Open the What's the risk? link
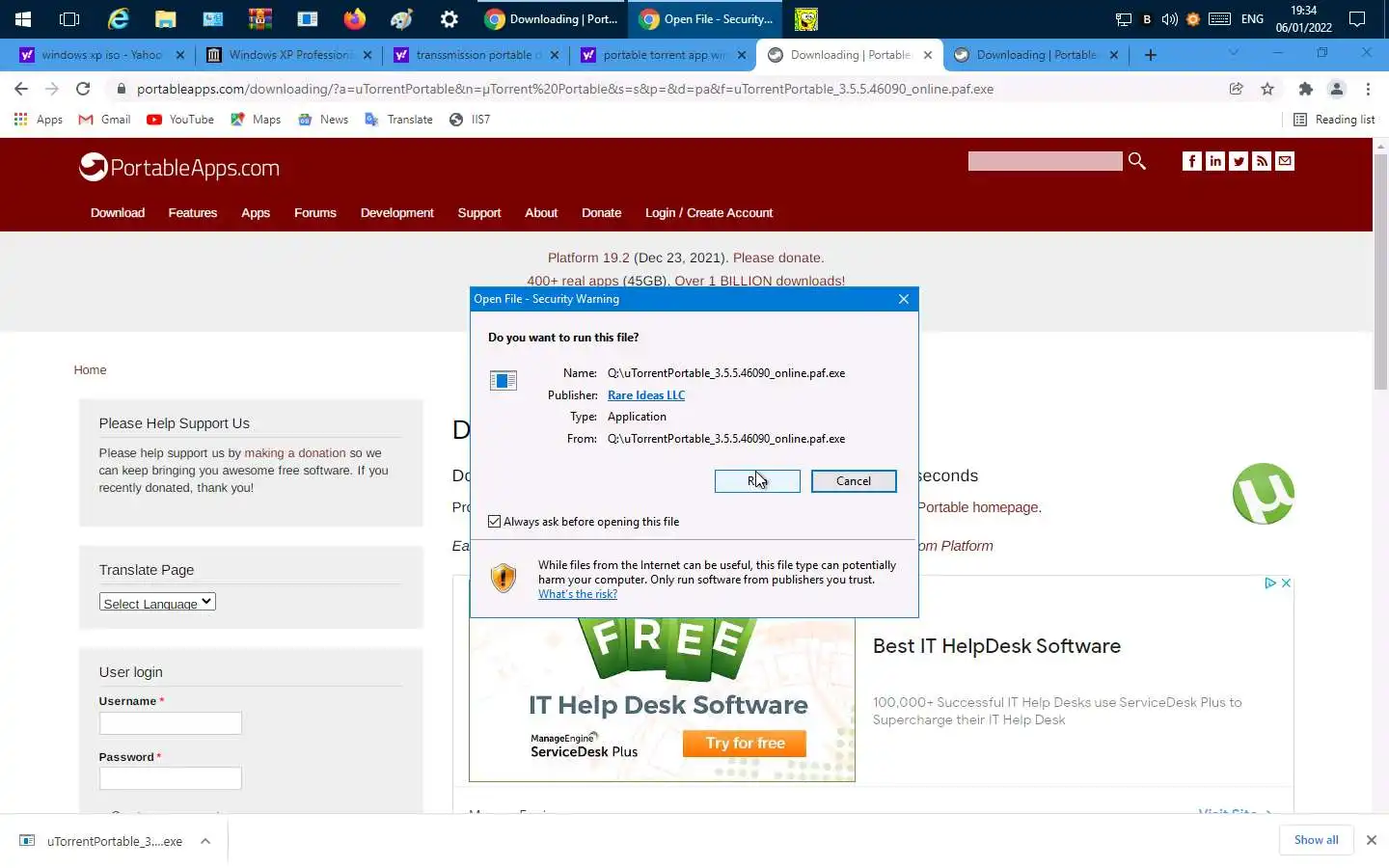Viewport: 1389px width, 868px height. click(x=578, y=594)
